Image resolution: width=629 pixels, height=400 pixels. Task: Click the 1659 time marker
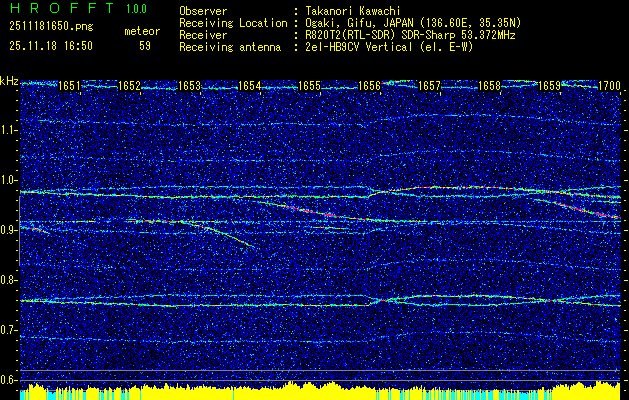tap(550, 87)
